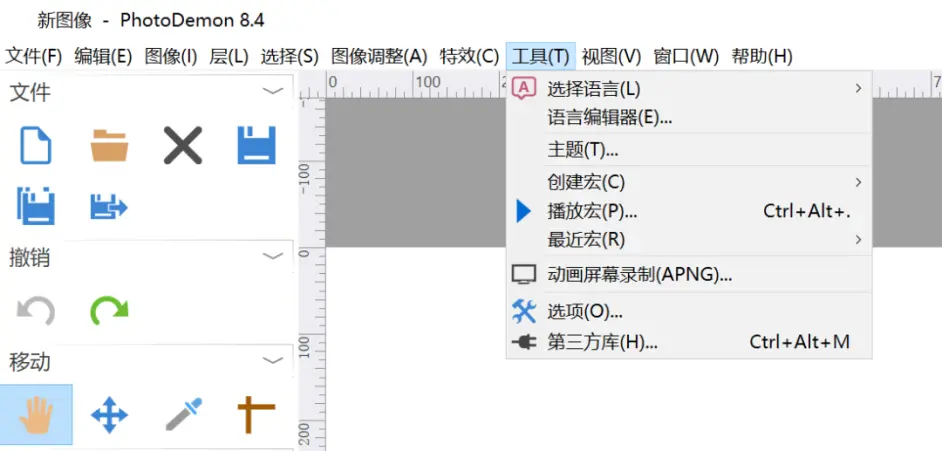Click the wrench icon beside 选项
This screenshot has width=942, height=451.
pos(523,311)
